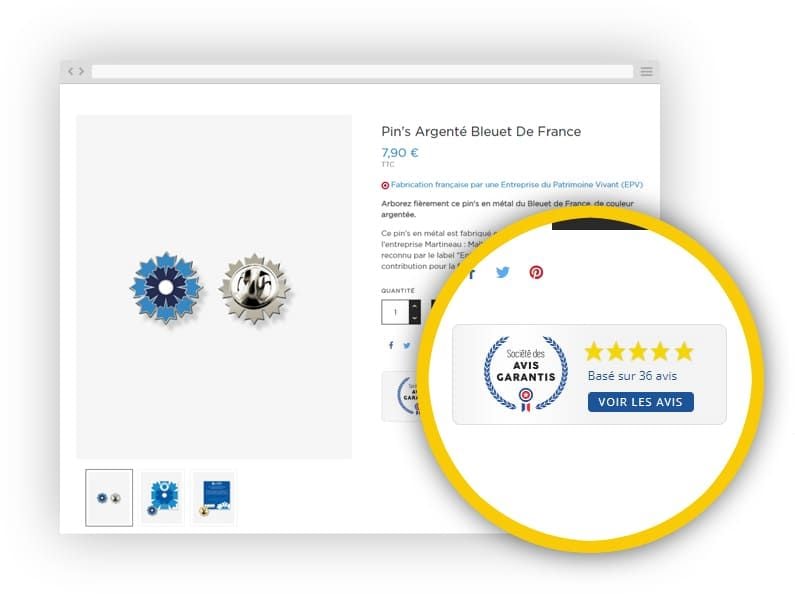The width and height of the screenshot is (795, 594).
Task: Click the blue Bleuet pin in main image
Action: tap(166, 287)
